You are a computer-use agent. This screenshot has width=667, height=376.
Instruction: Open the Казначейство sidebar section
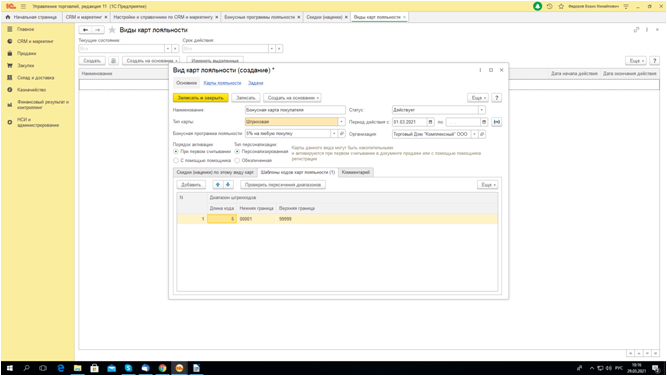click(31, 90)
